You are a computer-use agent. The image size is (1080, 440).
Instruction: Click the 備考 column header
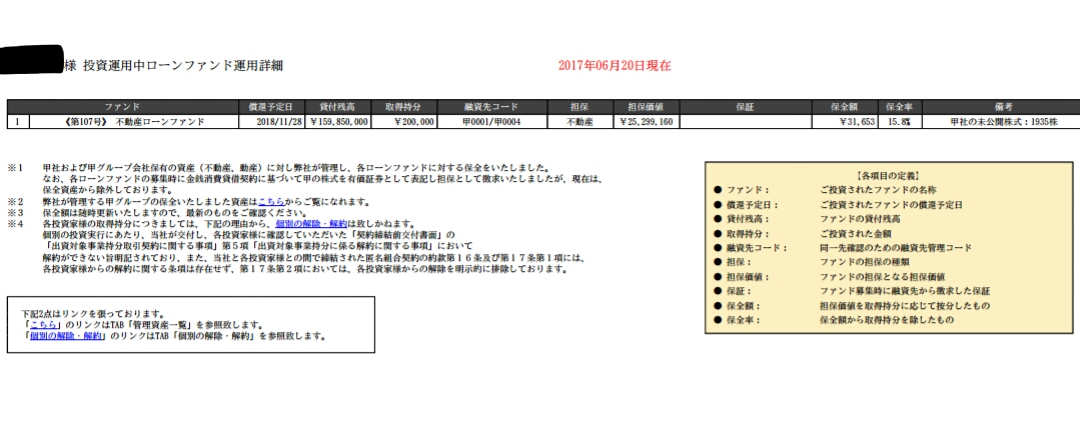click(1003, 106)
